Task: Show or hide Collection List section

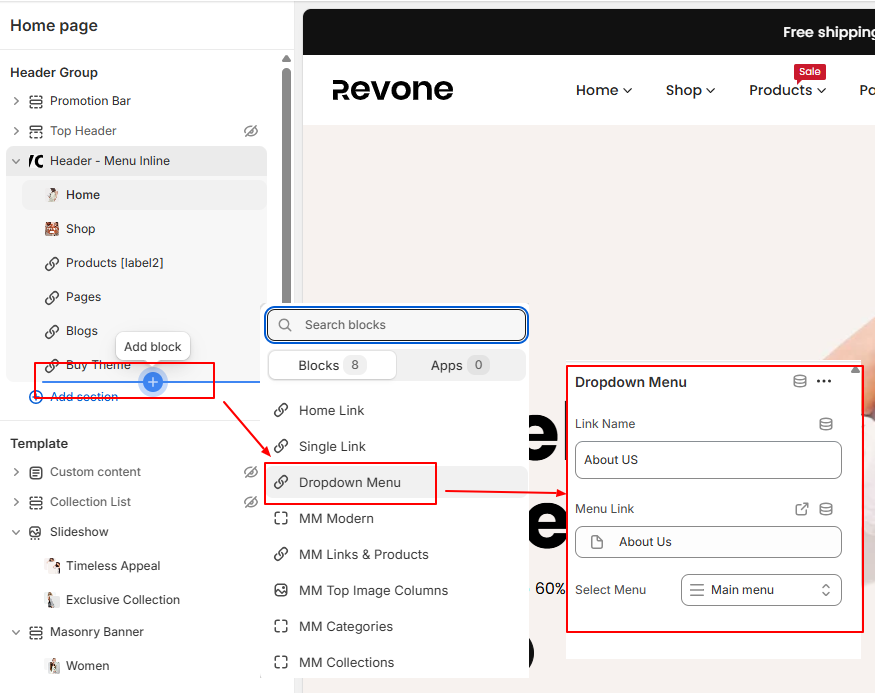Action: click(251, 502)
